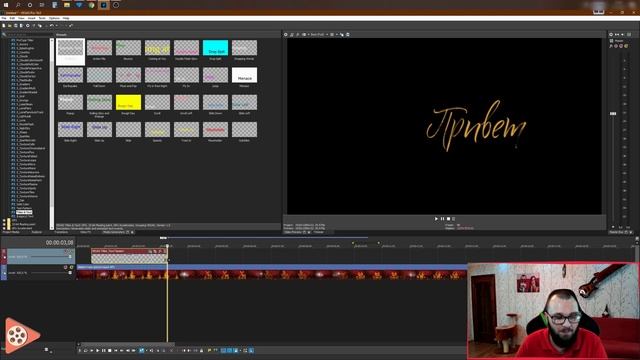Image resolution: width=640 pixels, height=360 pixels.
Task: Click the Save toolbar icon
Action: coord(16,25)
